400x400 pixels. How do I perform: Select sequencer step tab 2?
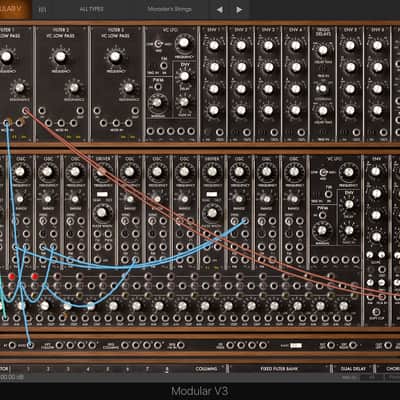point(48,369)
